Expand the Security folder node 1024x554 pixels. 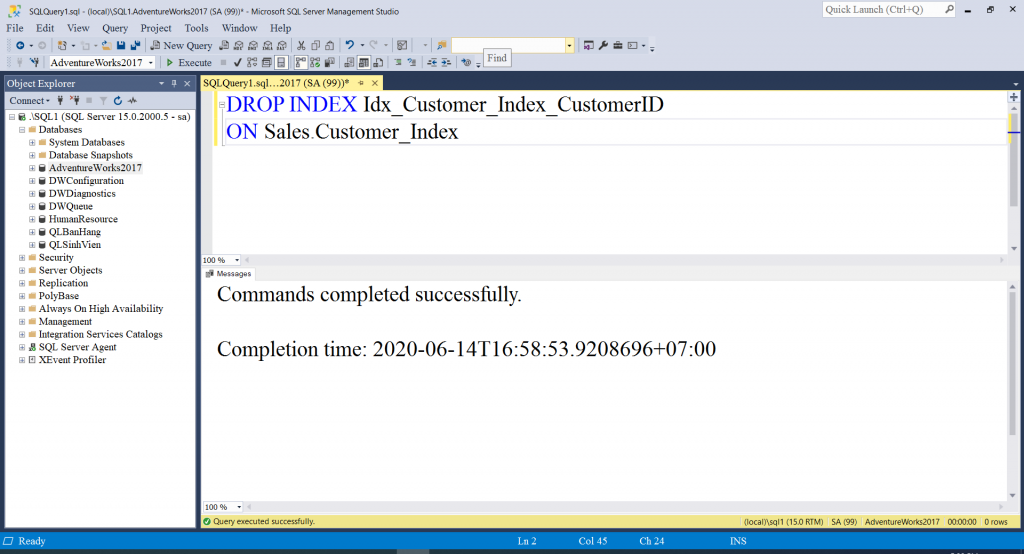pos(22,258)
